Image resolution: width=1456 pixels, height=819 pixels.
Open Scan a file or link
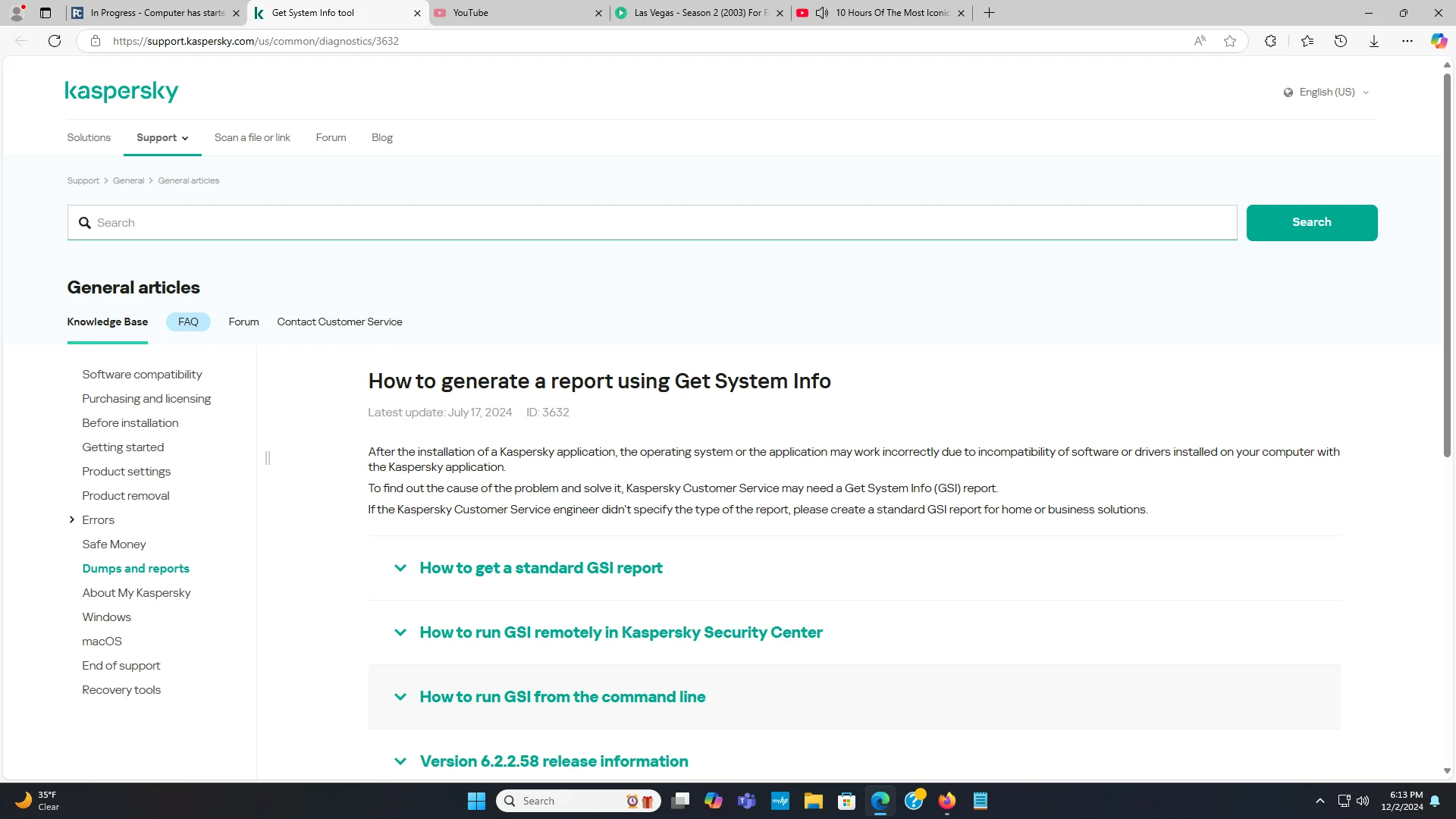coord(252,137)
